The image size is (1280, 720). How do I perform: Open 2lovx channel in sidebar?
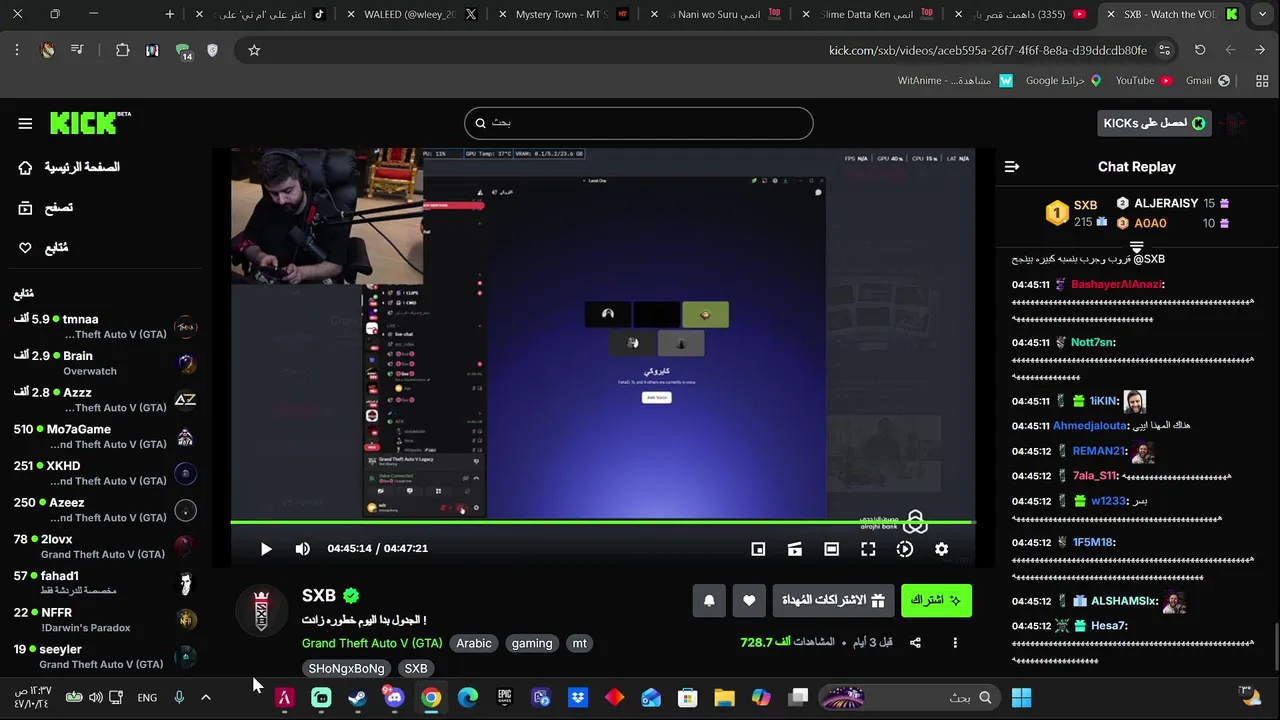point(104,547)
